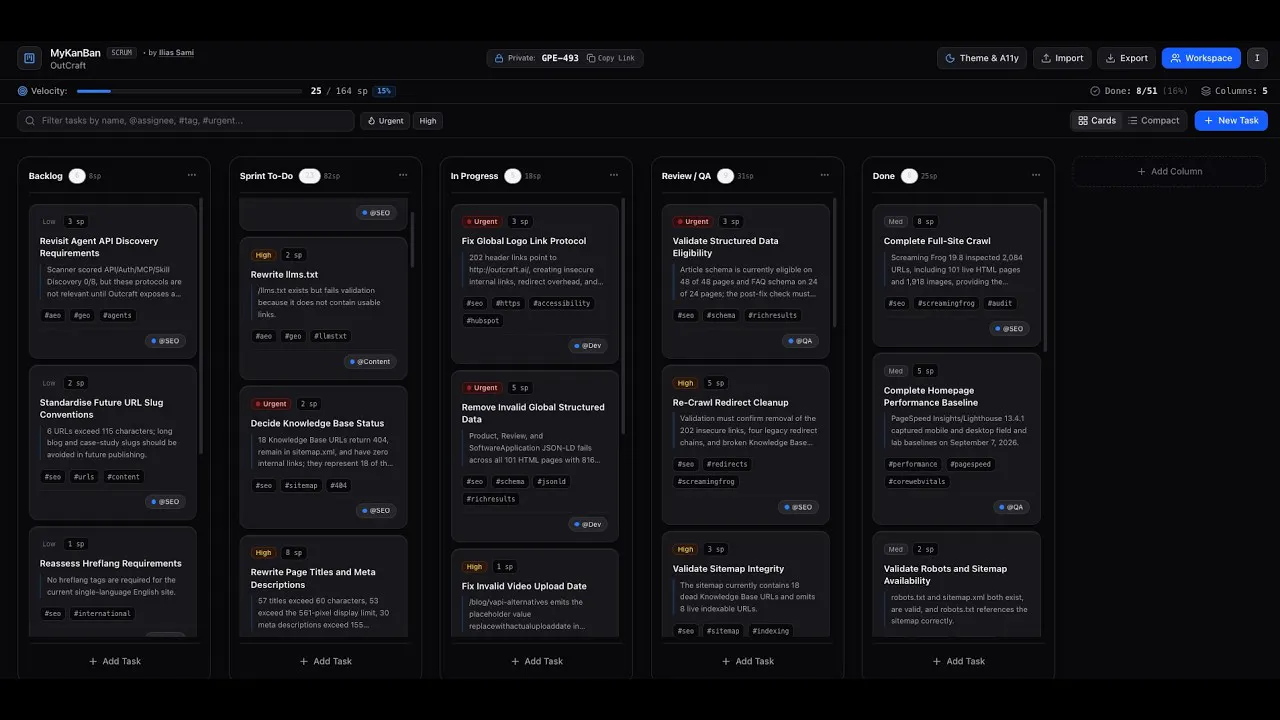Click the Sprint To-Do count badge
Screen dimensions: 1280x720
pyautogui.click(x=310, y=176)
